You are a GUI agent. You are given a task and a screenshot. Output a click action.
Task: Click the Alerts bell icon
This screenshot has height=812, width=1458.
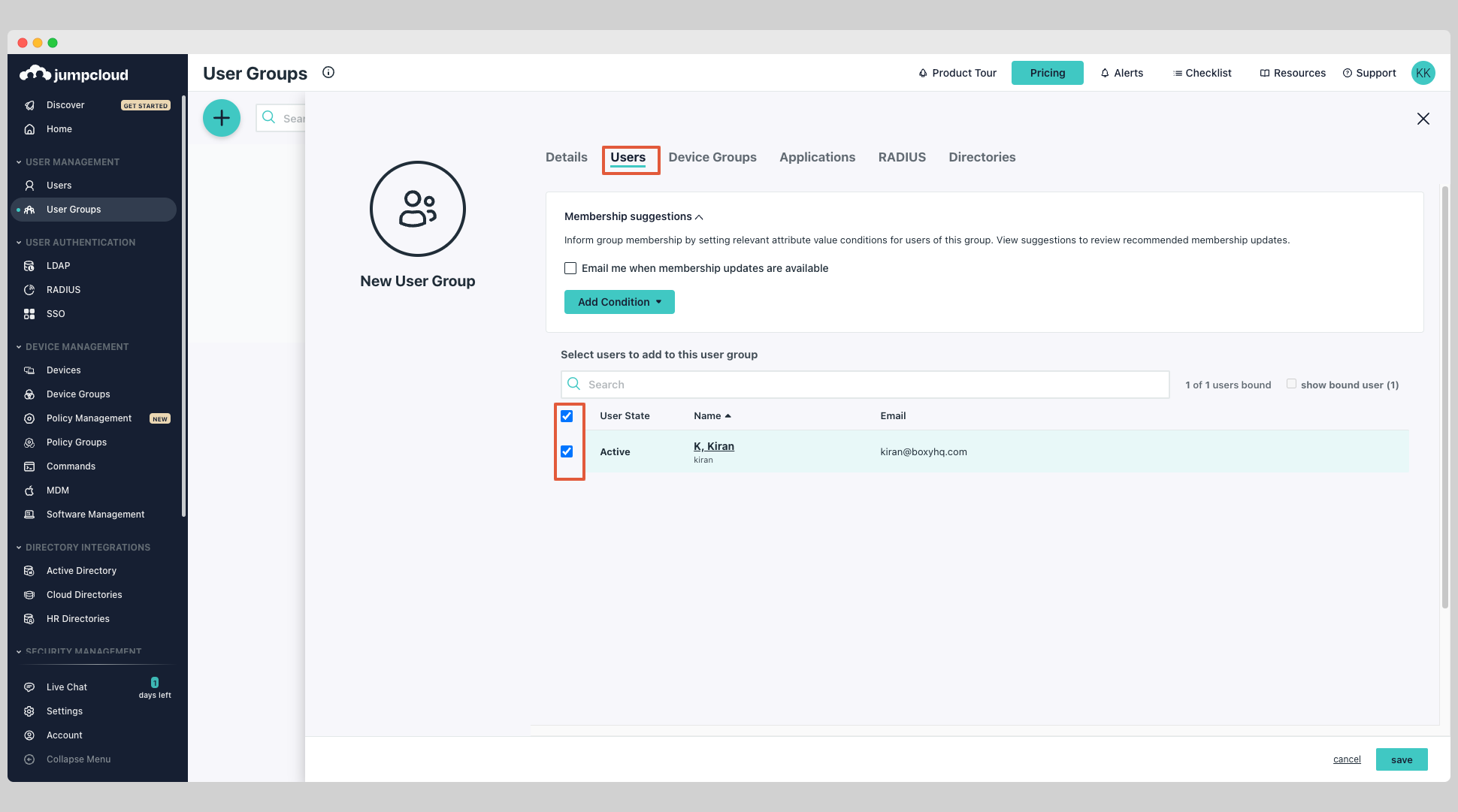1105,72
